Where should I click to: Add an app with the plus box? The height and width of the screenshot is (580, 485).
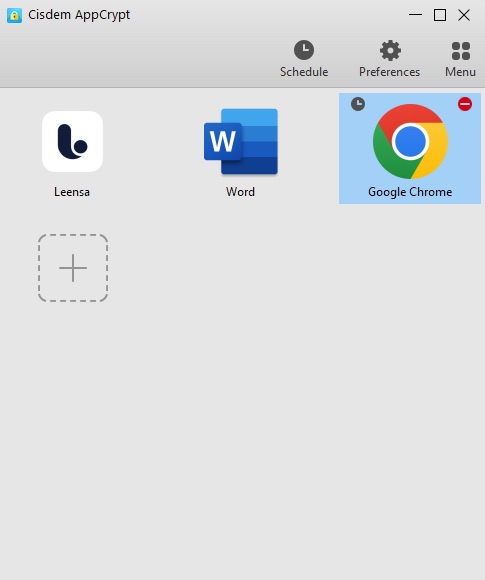click(73, 268)
